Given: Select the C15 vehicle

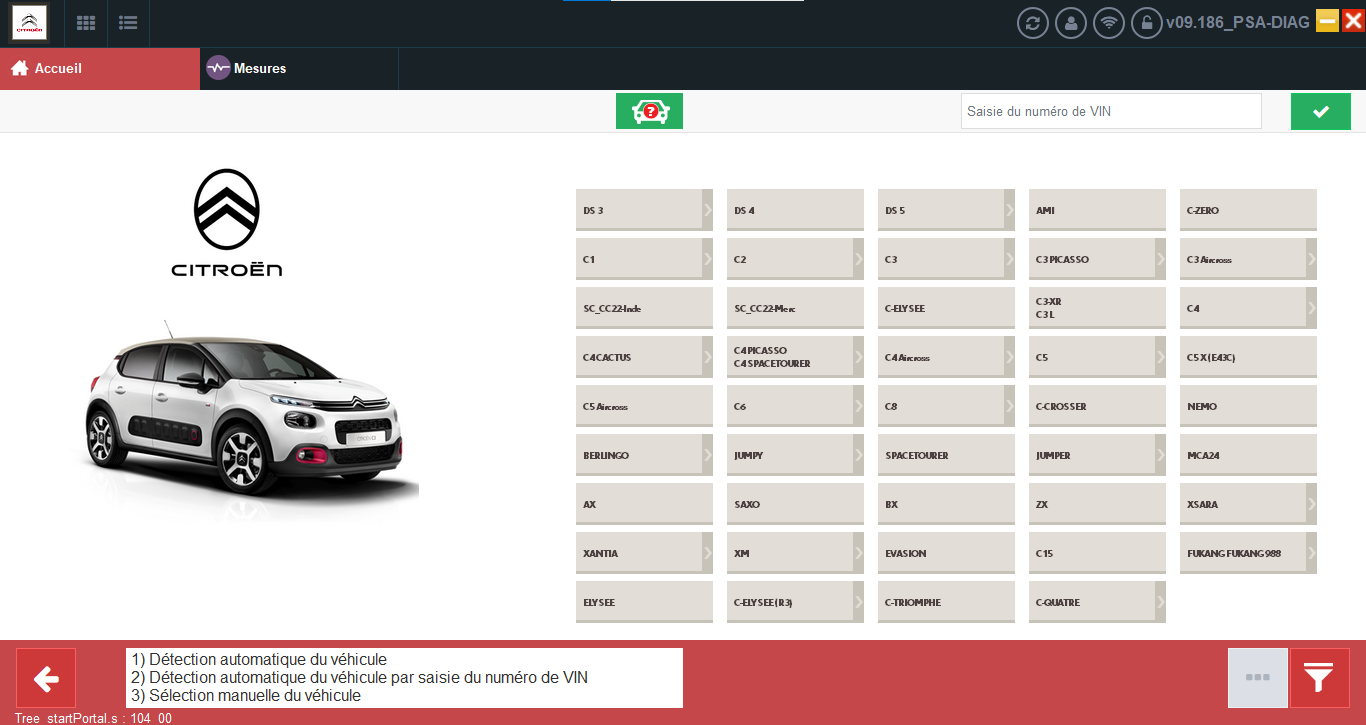Looking at the screenshot, I should tap(1097, 553).
